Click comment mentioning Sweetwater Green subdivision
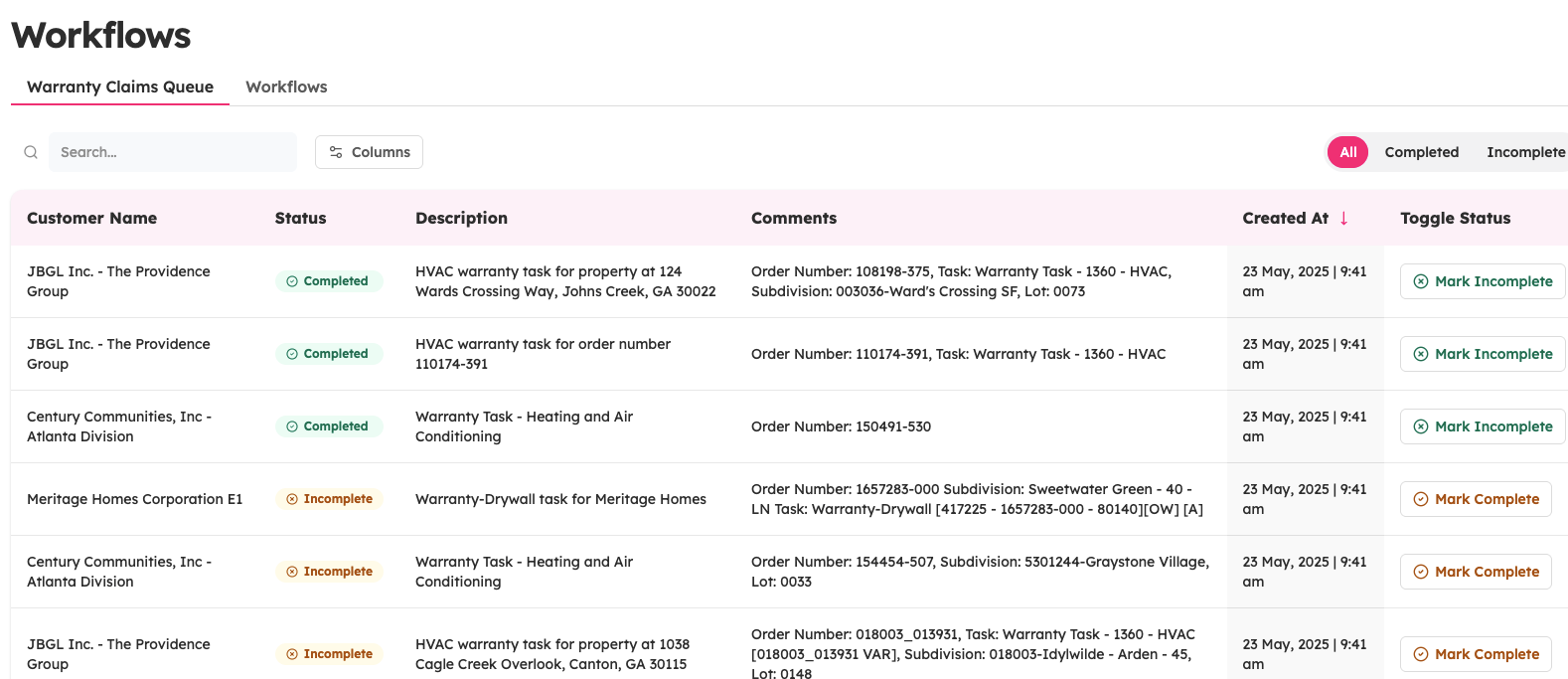Viewport: 1568px width, 679px height. click(977, 499)
